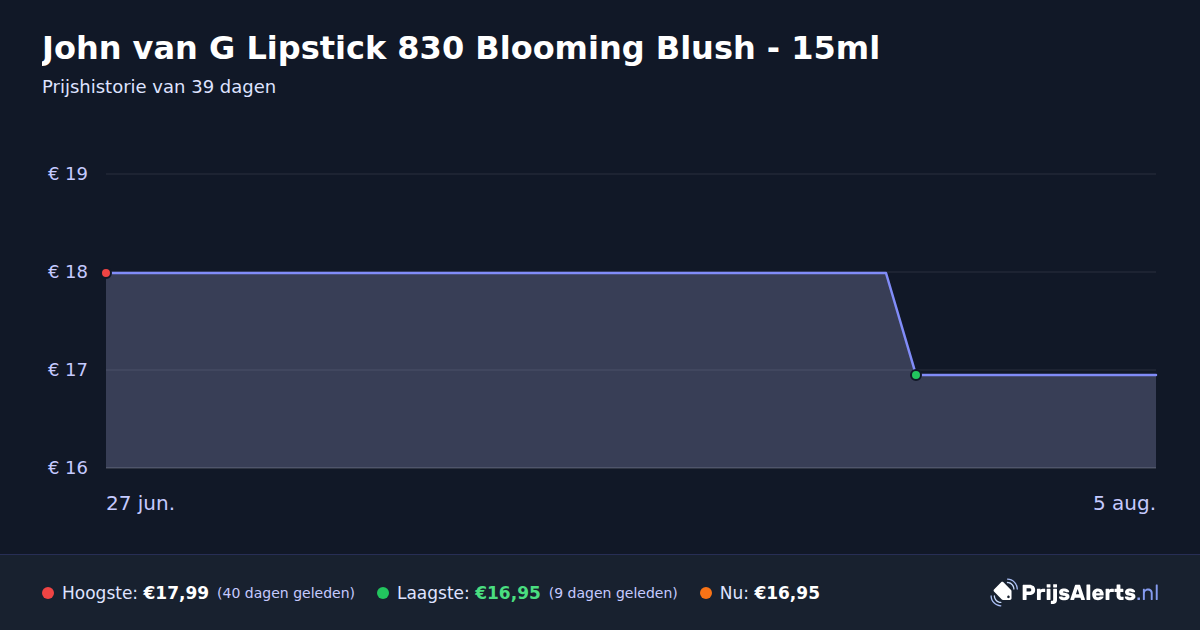
Task: Click the Hoogste €17,99 price value
Action: pos(176,593)
